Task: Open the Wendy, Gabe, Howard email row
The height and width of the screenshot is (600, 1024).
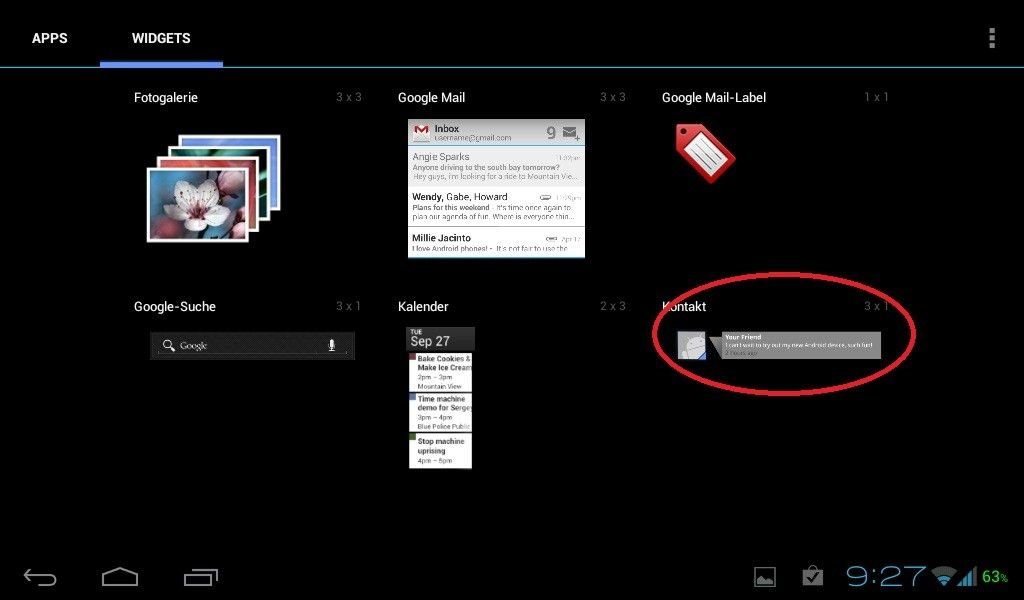Action: pyautogui.click(x=496, y=206)
